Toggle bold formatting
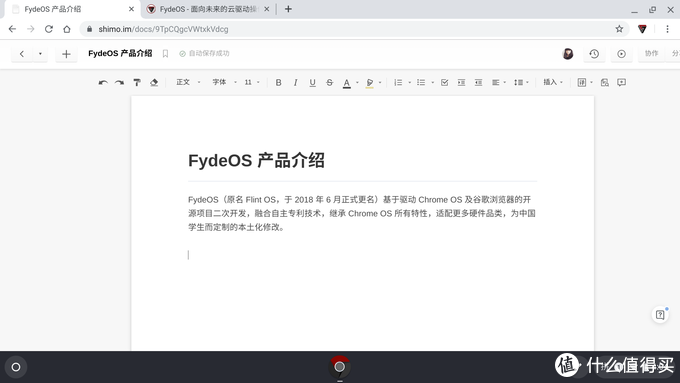Viewport: 680px width, 383px height. tap(278, 82)
